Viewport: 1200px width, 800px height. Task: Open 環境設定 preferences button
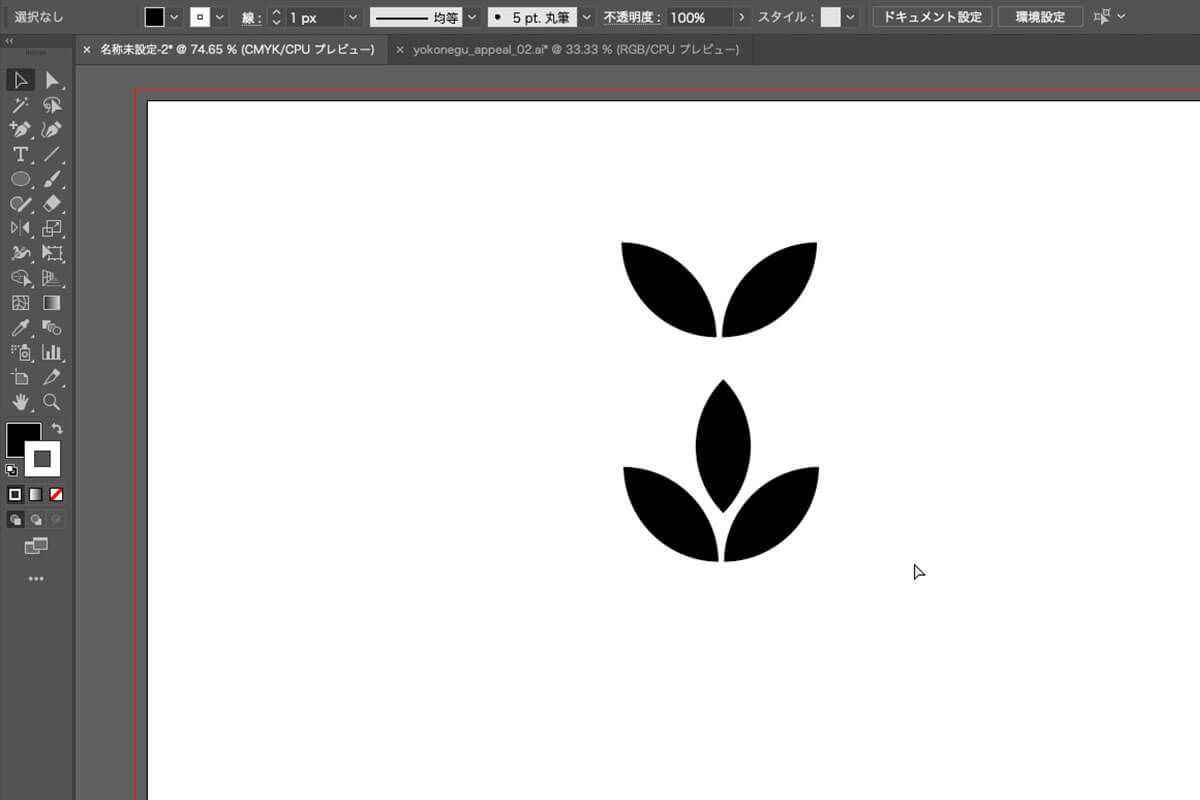[1040, 17]
